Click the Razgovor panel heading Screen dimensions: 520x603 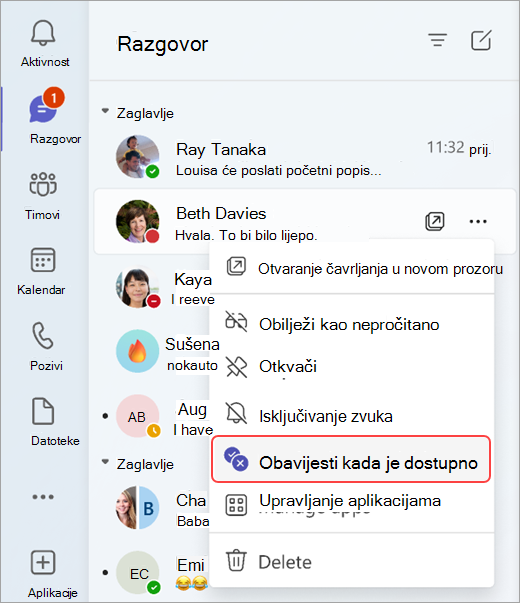[x=162, y=44]
